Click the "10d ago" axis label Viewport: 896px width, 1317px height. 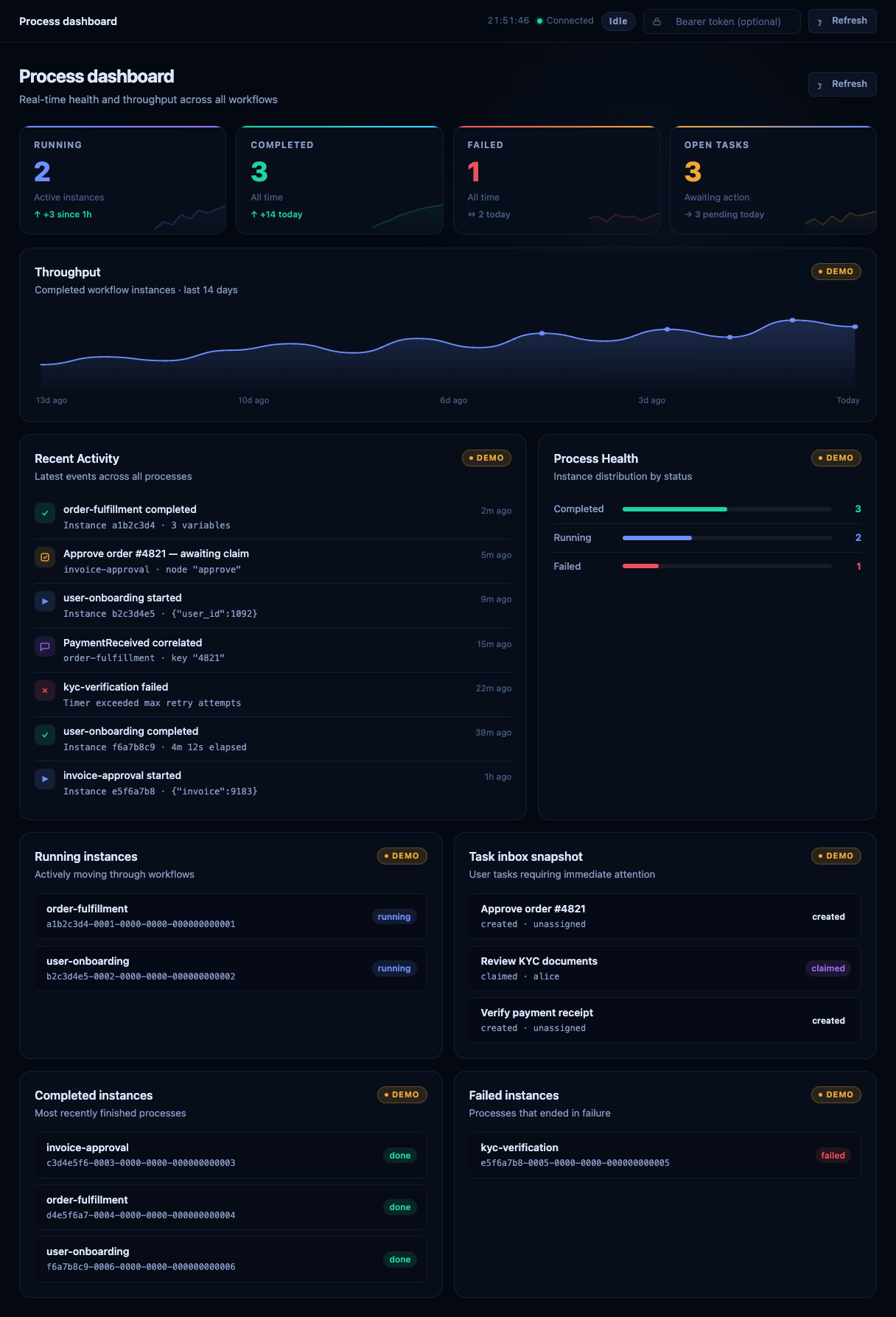tap(253, 400)
